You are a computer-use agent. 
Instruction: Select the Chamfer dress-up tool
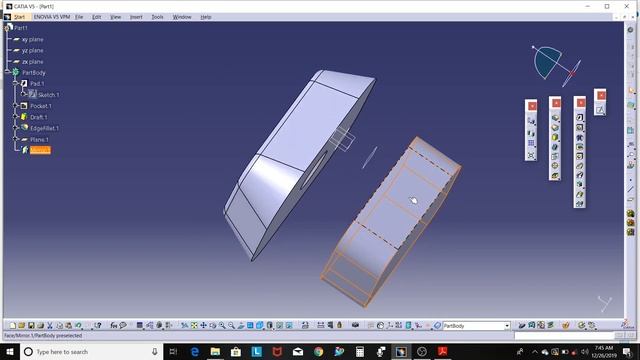(x=555, y=128)
